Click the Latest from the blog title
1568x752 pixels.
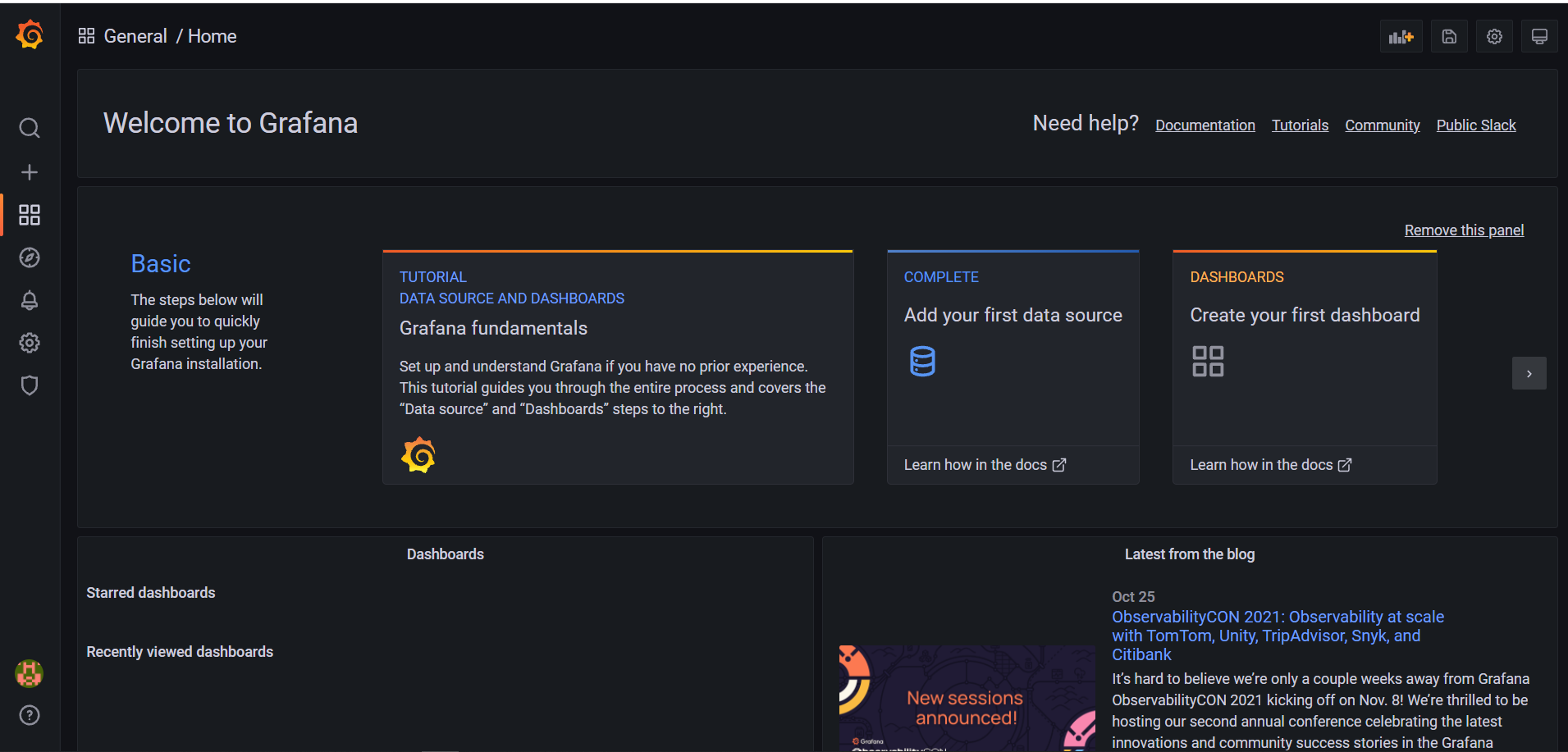[x=1190, y=554]
